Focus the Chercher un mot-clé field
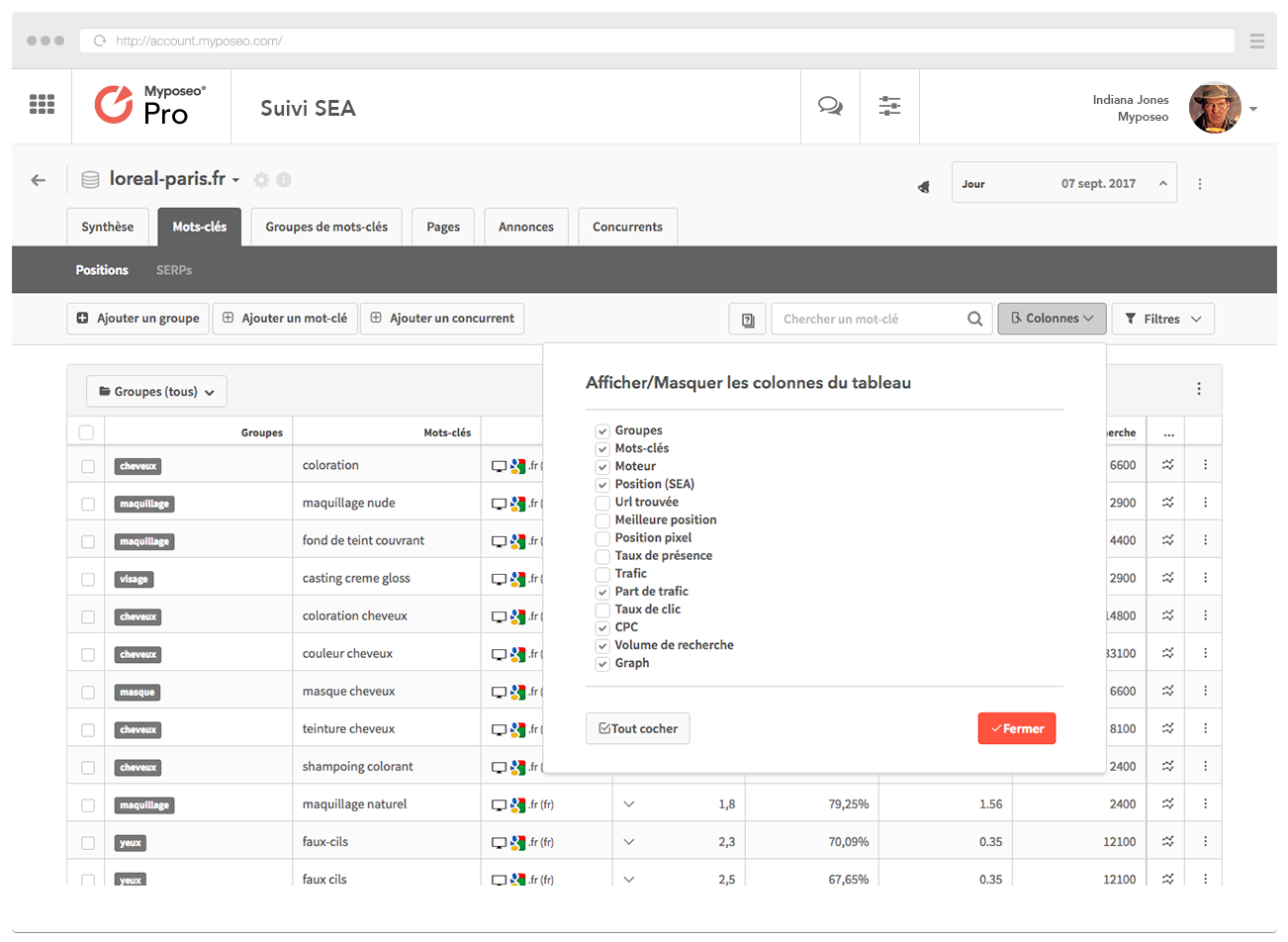Image resolution: width=1288 pixels, height=942 pixels. 871,319
